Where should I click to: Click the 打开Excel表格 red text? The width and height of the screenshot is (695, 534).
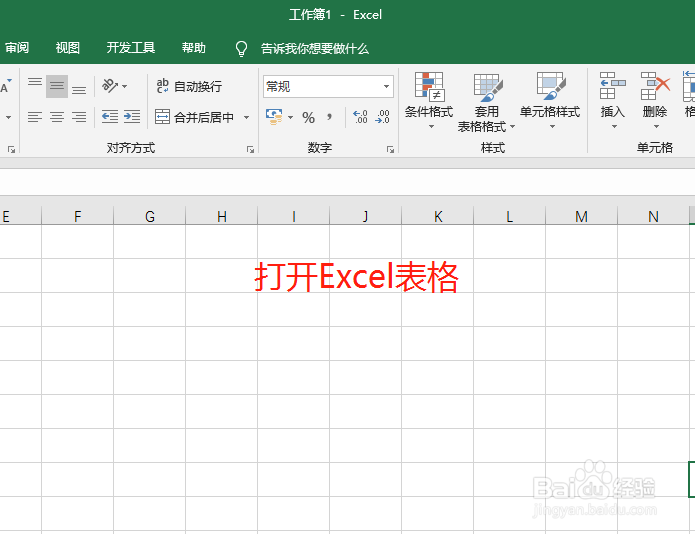356,277
